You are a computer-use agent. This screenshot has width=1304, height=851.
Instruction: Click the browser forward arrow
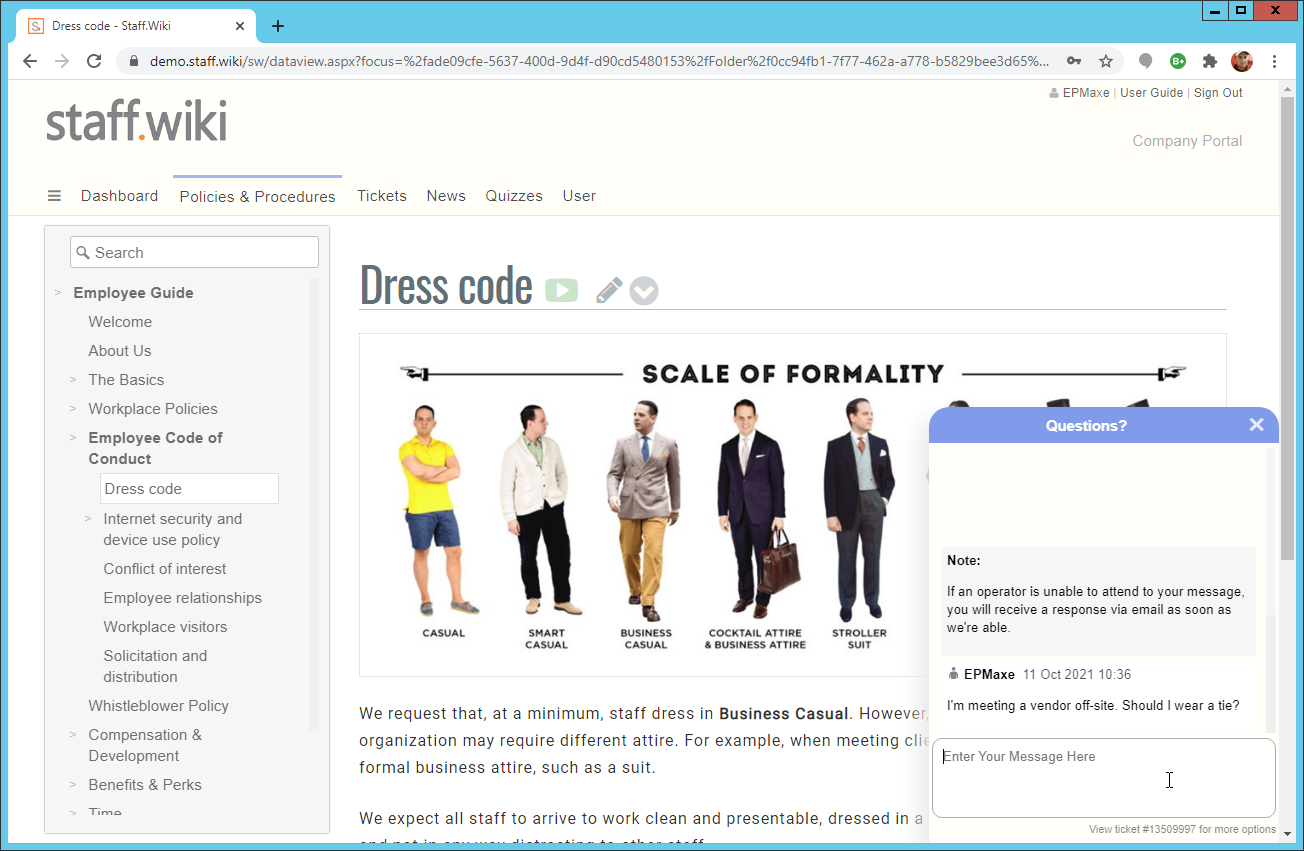point(62,61)
